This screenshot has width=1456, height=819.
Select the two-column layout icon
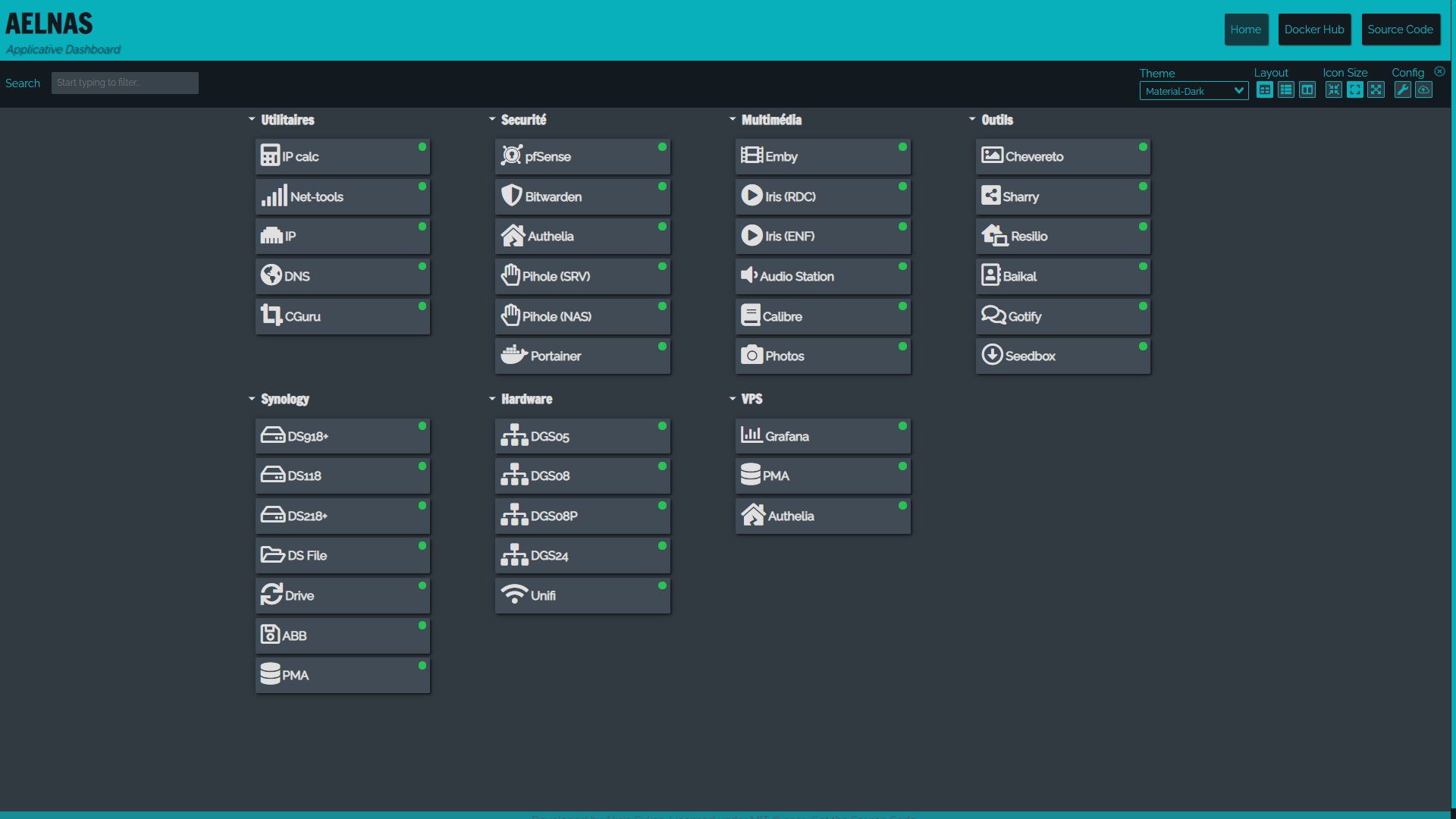tap(1307, 89)
